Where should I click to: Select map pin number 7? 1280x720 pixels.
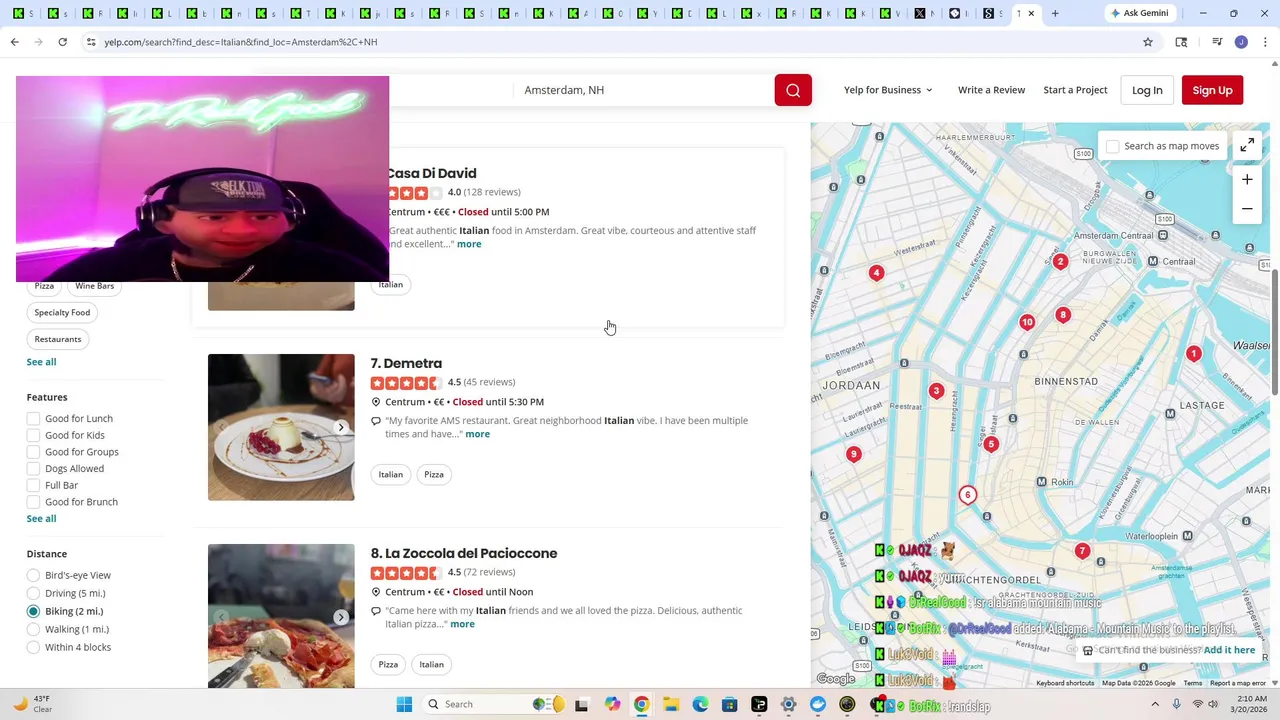tap(1082, 551)
